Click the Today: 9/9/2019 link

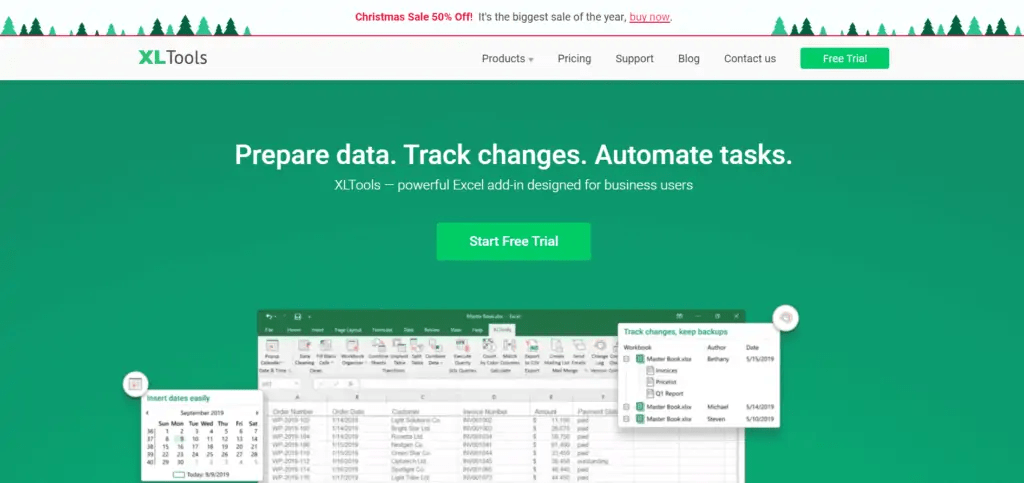click(202, 475)
